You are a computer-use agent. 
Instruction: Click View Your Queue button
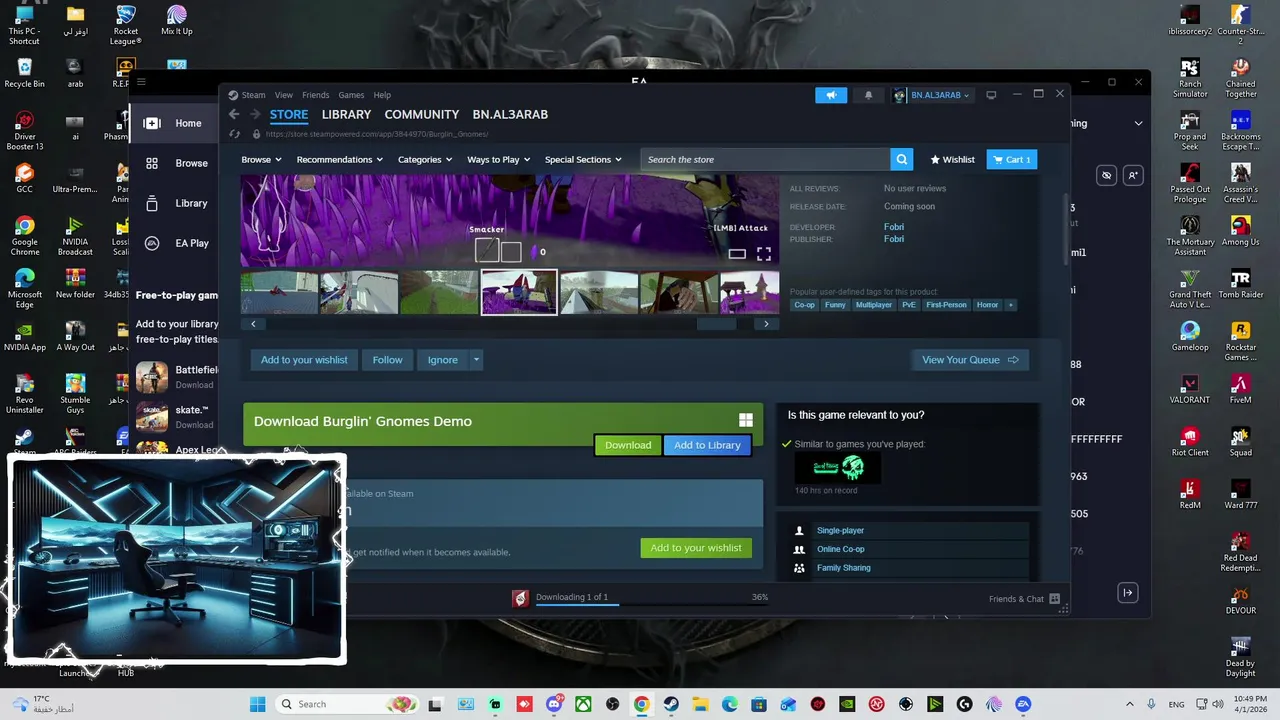click(970, 360)
